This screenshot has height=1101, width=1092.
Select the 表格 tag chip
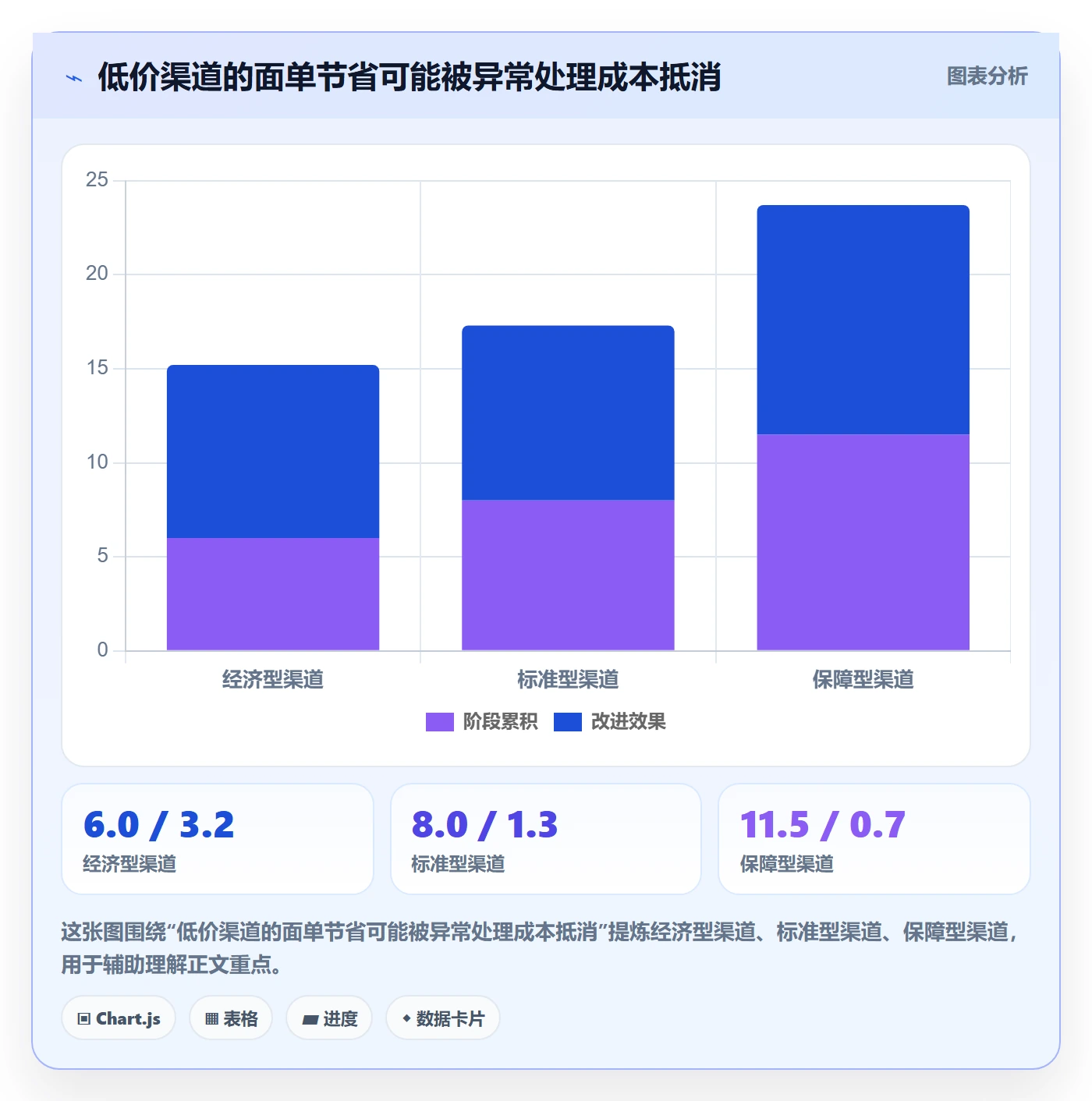[231, 1018]
